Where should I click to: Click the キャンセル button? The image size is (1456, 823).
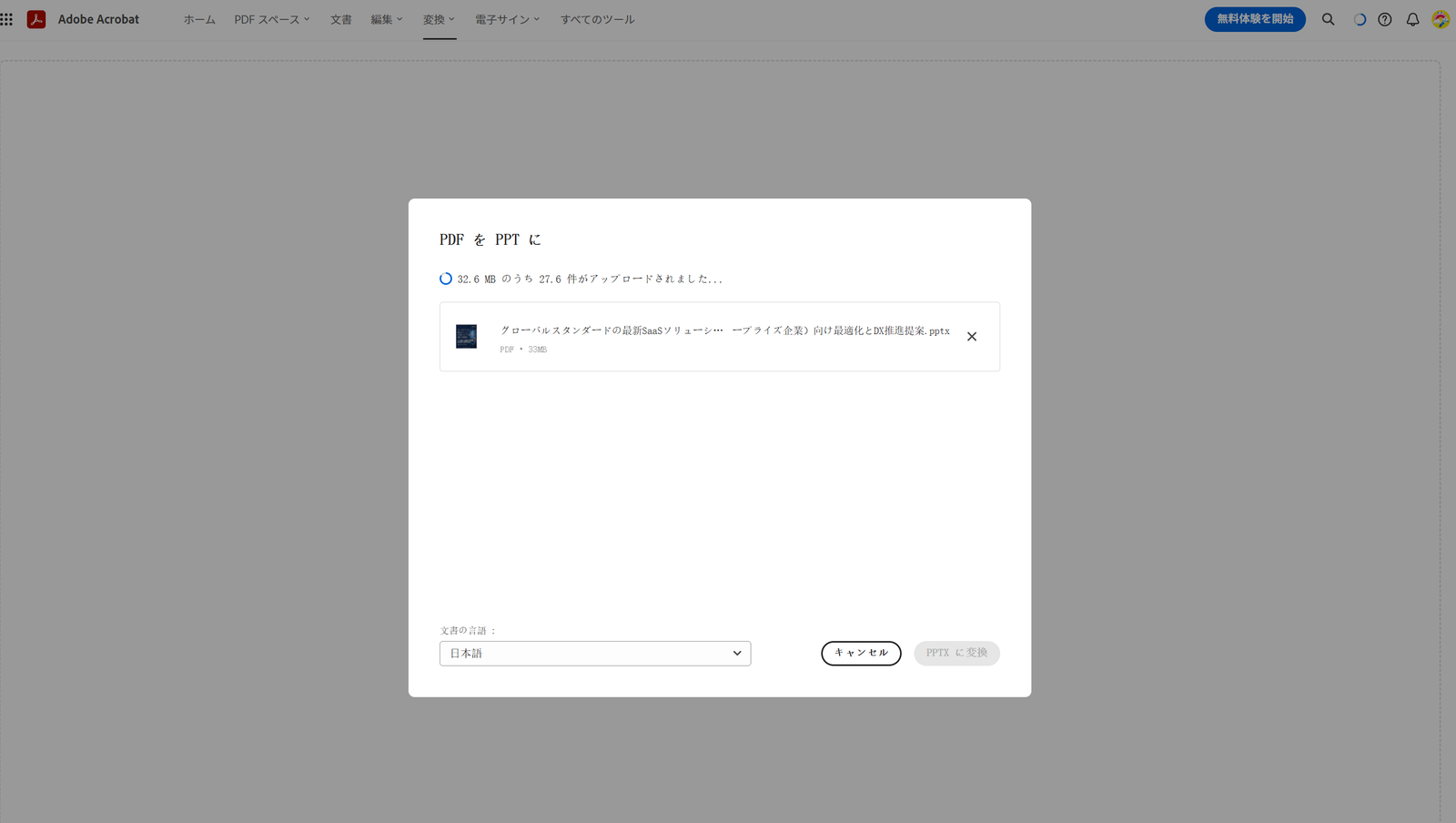(861, 654)
